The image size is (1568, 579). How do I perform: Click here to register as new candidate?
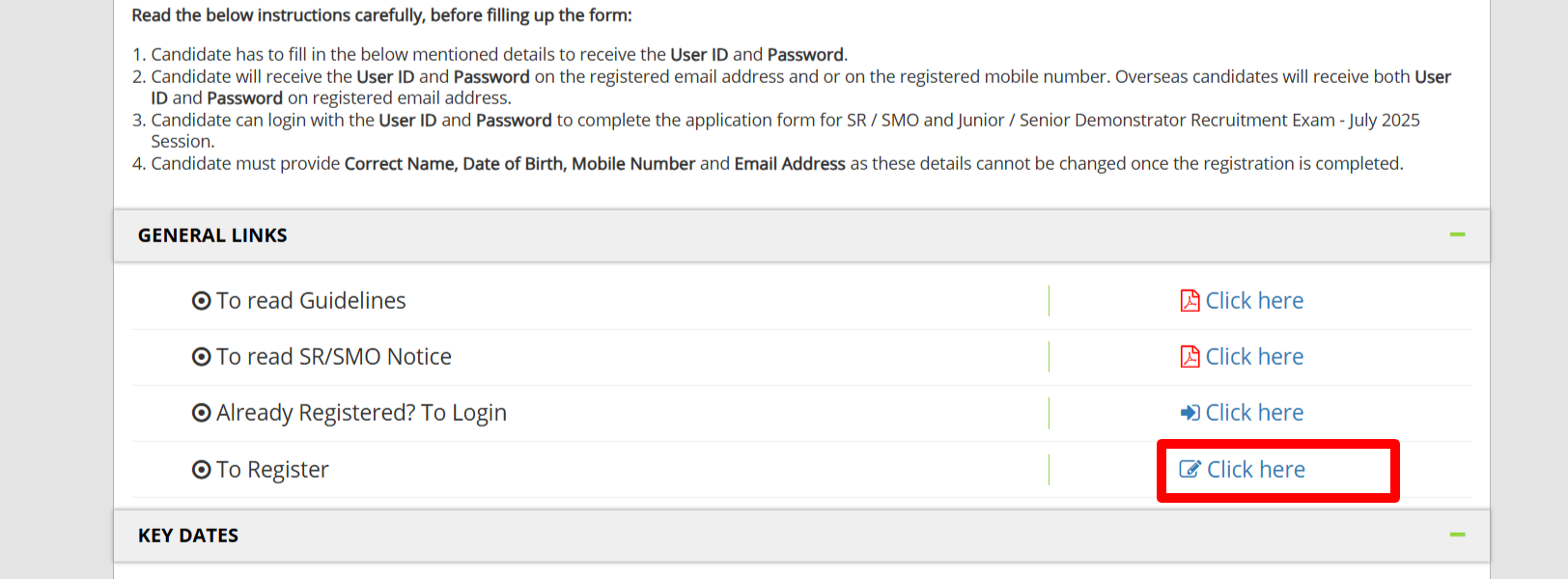pos(1255,469)
